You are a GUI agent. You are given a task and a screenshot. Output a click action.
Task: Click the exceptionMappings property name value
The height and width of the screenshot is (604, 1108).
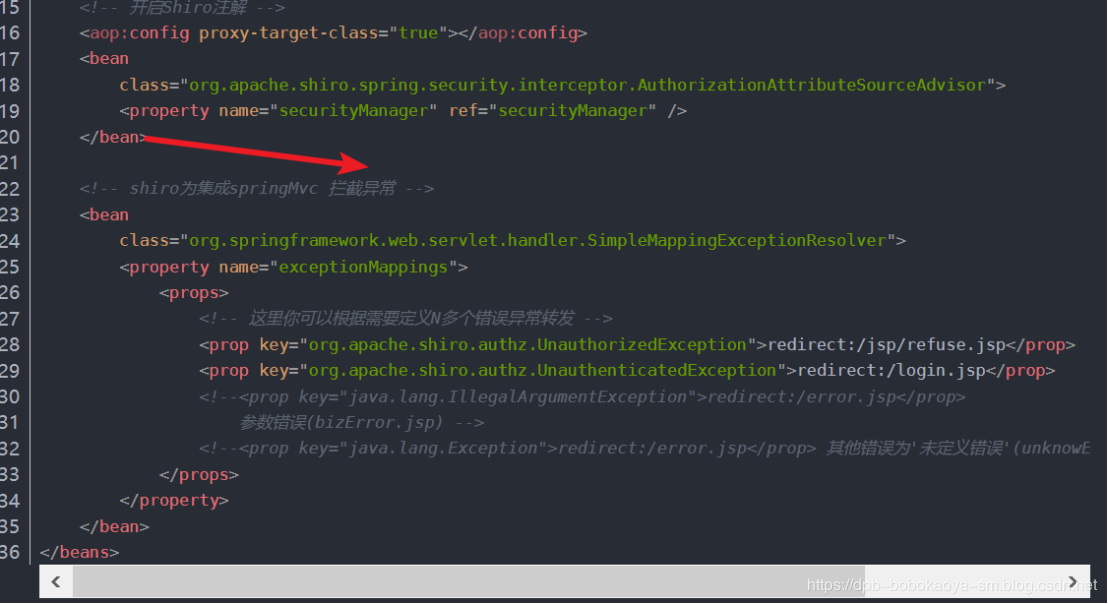point(363,267)
